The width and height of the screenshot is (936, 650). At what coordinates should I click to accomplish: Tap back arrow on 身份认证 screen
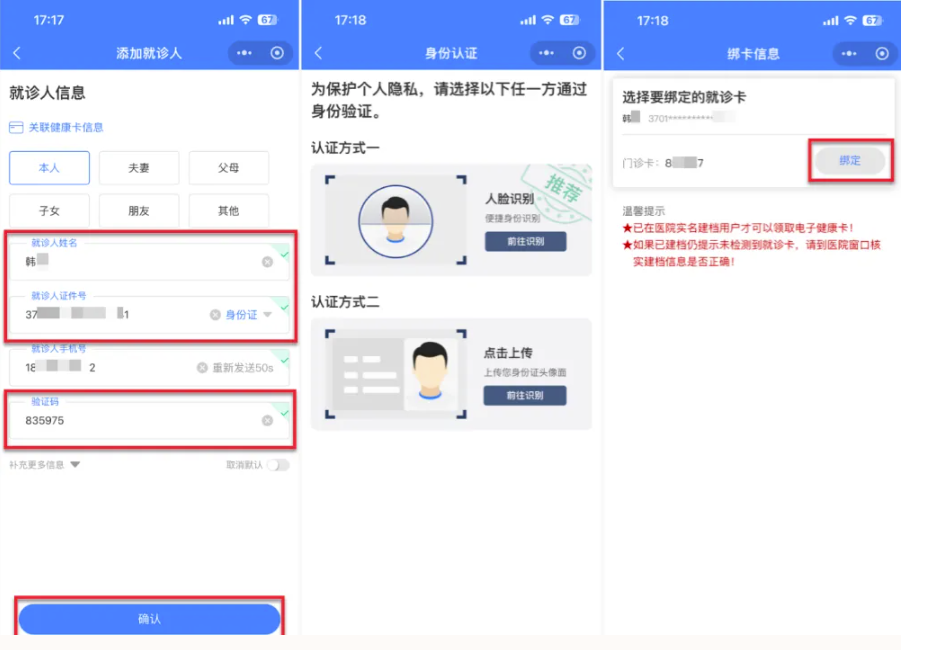(x=318, y=53)
